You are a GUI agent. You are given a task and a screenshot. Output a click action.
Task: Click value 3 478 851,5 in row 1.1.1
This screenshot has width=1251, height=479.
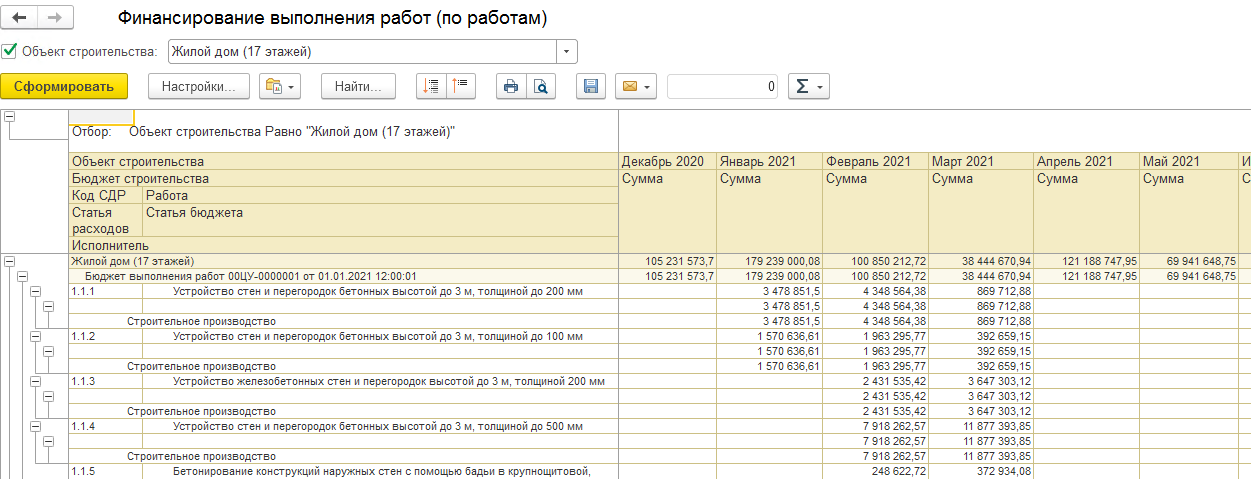click(x=791, y=291)
